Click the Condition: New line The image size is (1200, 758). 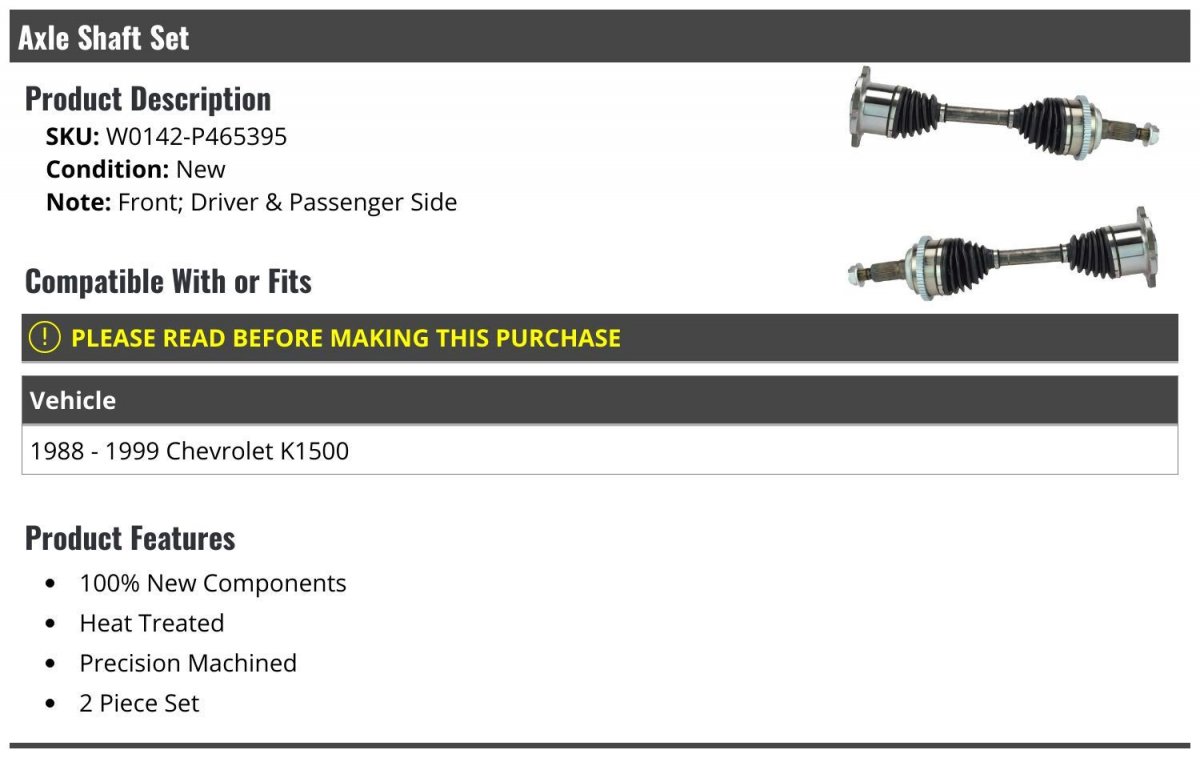click(x=136, y=170)
